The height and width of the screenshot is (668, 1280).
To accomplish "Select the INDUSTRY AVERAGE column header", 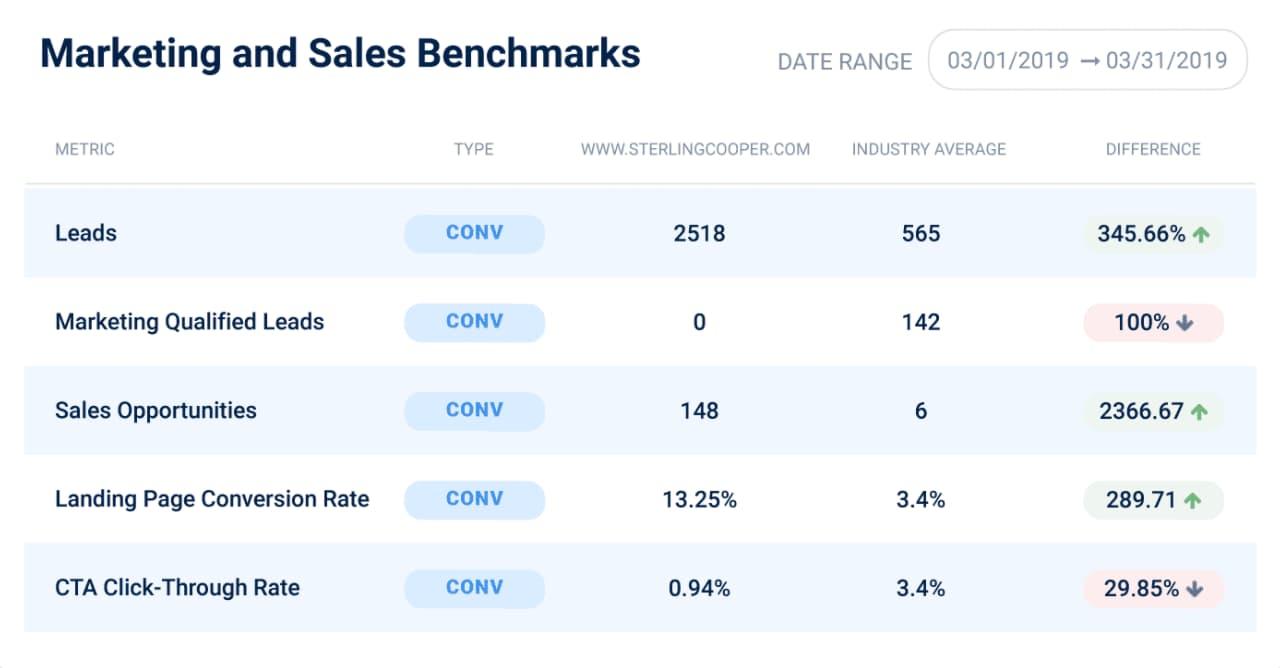I will point(928,149).
